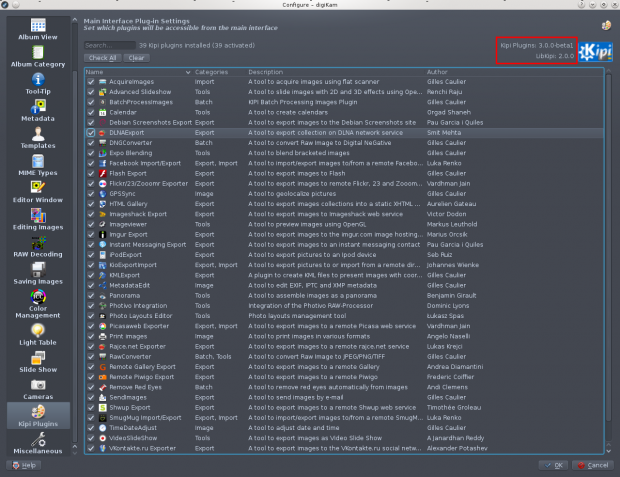Select Kipi Plugins sidebar item
The width and height of the screenshot is (620, 477).
click(x=38, y=416)
